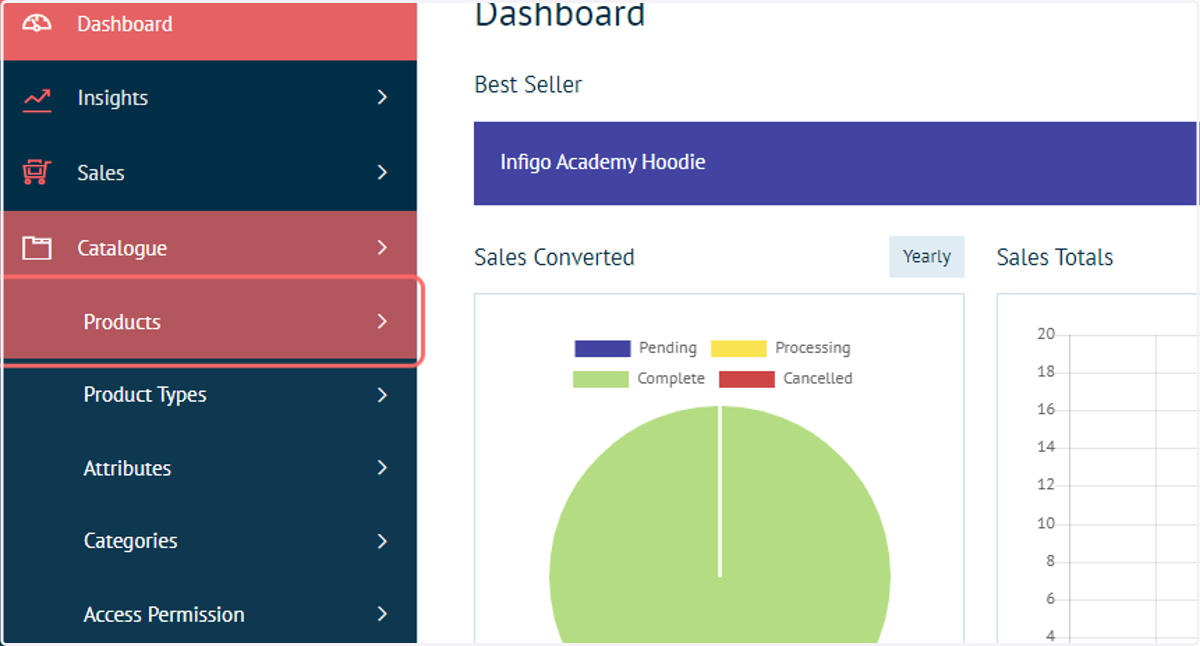Click the Sales Totals heading

pyautogui.click(x=1055, y=257)
